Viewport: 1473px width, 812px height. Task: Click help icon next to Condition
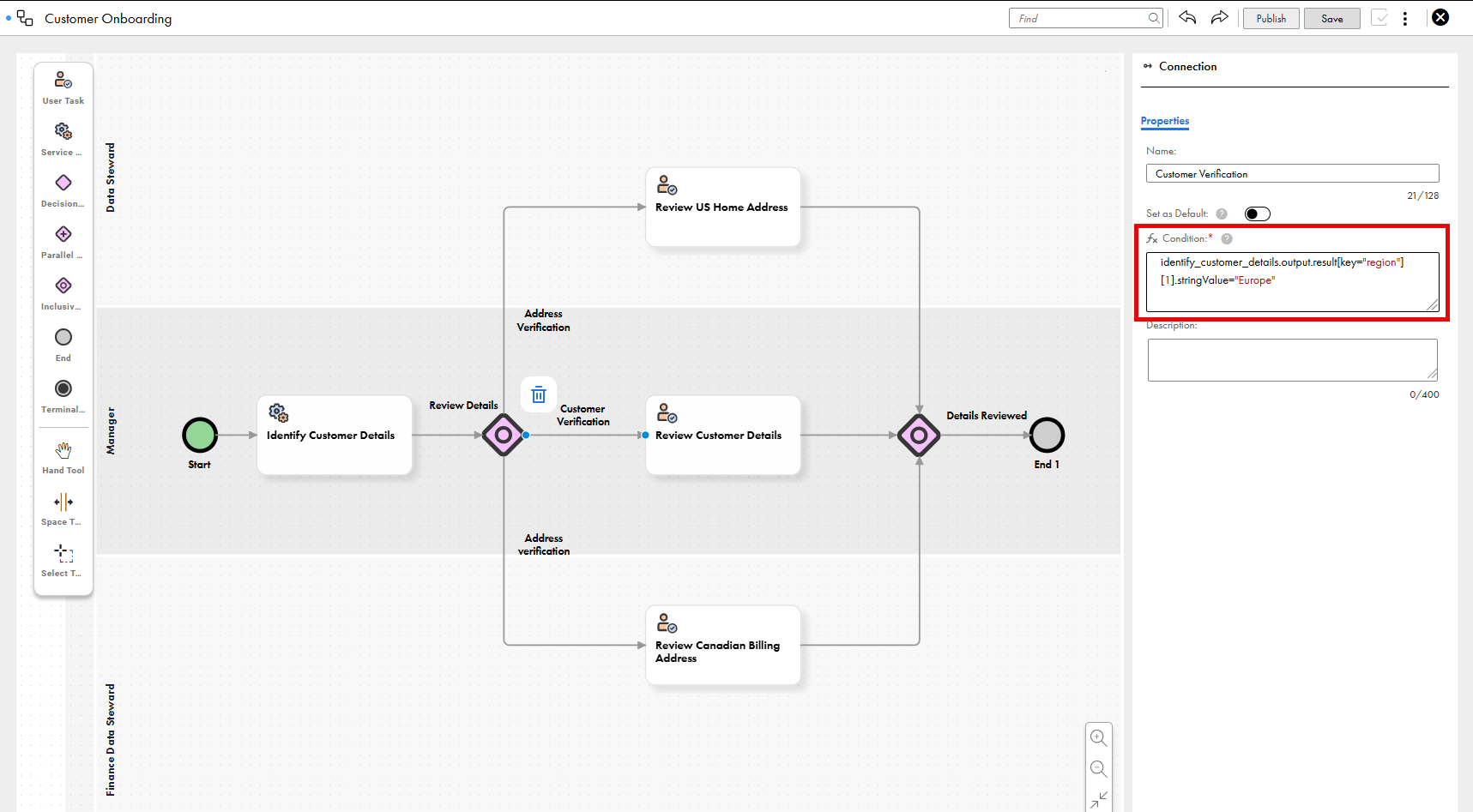1227,238
